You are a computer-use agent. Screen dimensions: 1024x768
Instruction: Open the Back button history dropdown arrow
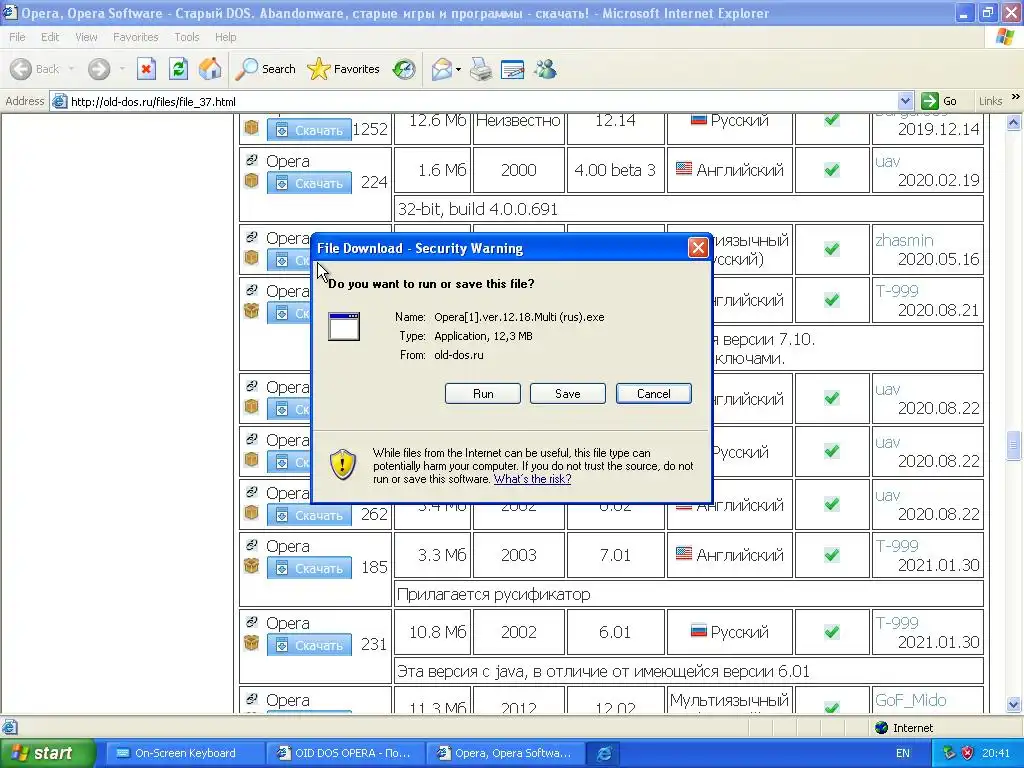pos(71,69)
